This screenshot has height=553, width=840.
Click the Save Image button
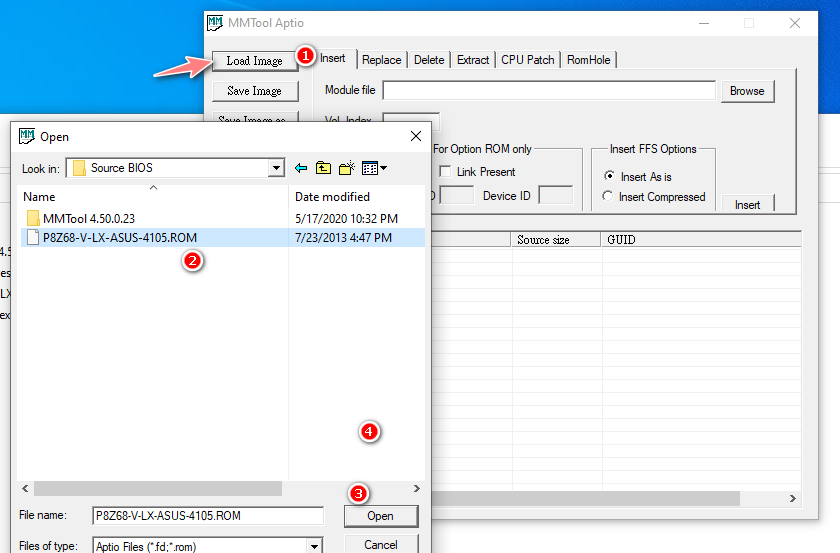[x=254, y=91]
